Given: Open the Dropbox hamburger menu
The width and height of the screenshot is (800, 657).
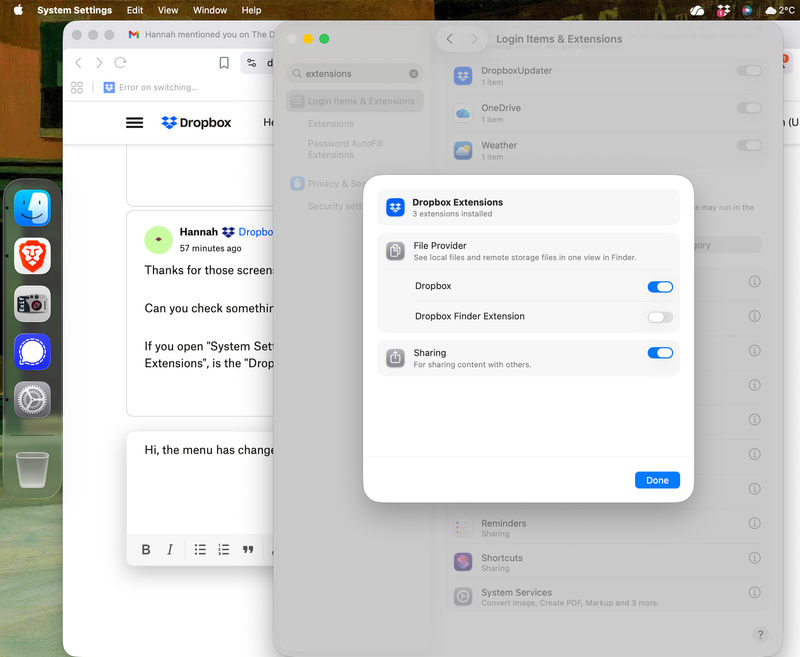Looking at the screenshot, I should (x=134, y=123).
